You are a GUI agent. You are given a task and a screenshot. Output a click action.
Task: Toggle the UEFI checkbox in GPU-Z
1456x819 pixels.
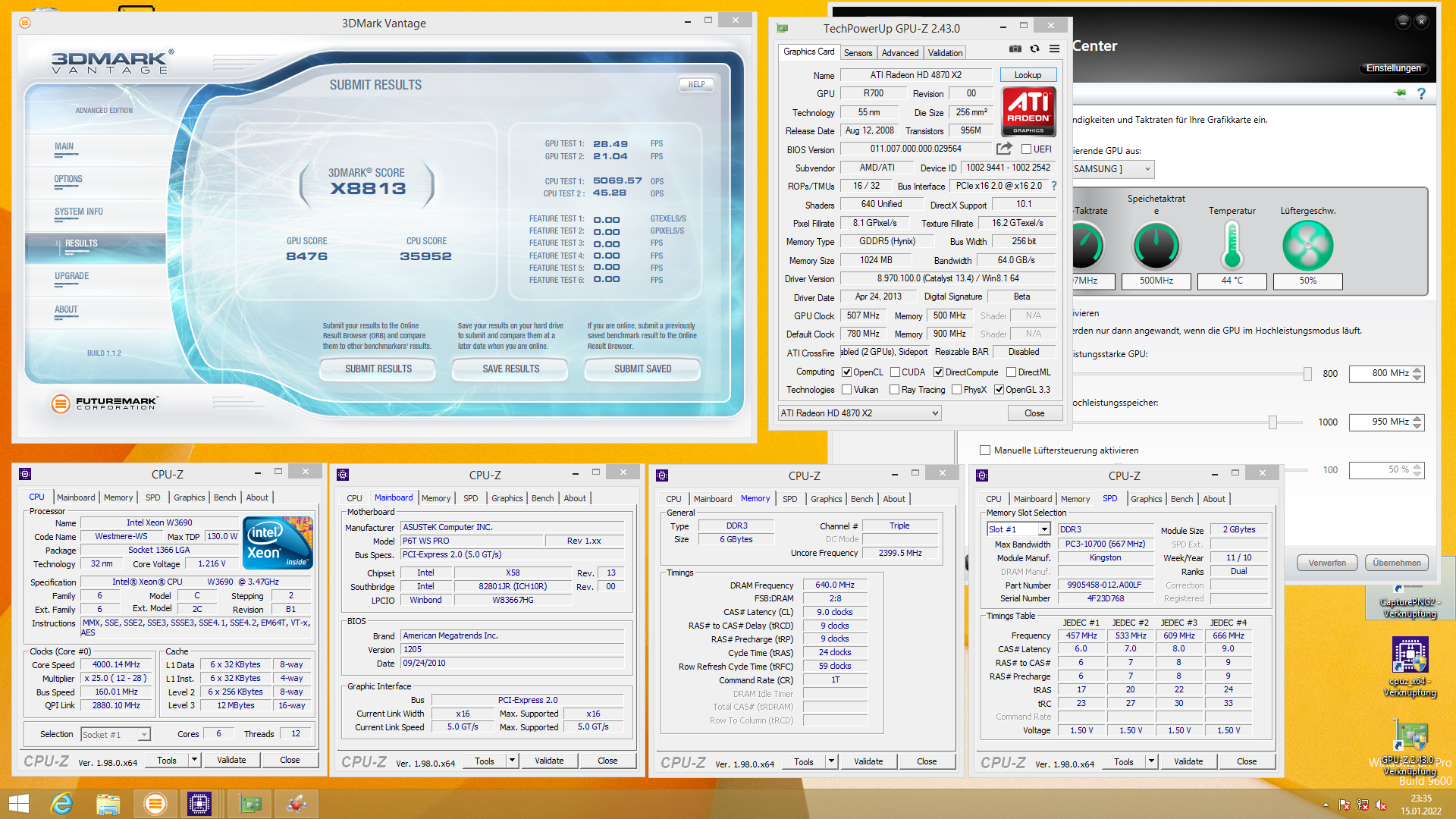(x=1026, y=149)
